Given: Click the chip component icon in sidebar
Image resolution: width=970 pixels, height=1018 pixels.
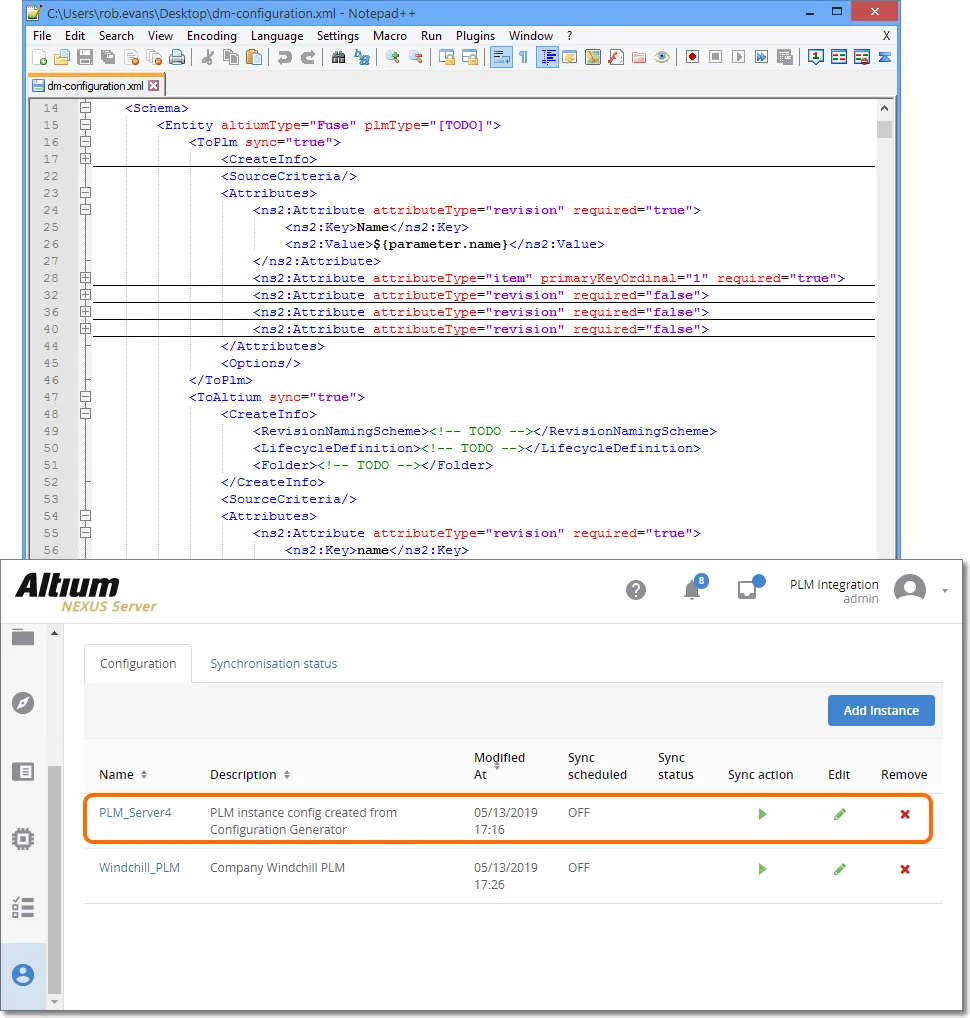Looking at the screenshot, I should tap(23, 839).
